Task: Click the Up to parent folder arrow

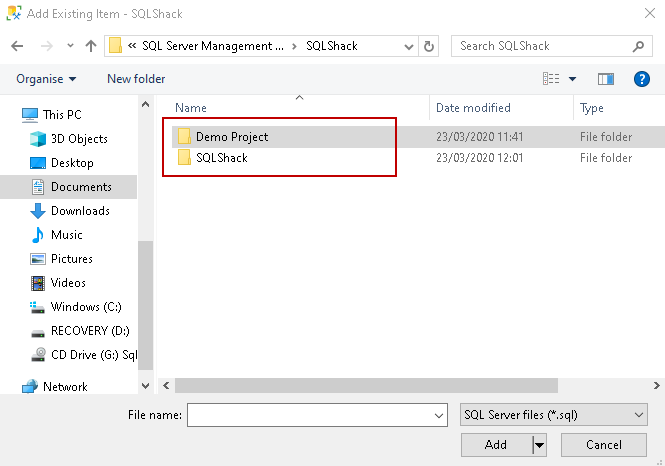Action: pos(91,46)
